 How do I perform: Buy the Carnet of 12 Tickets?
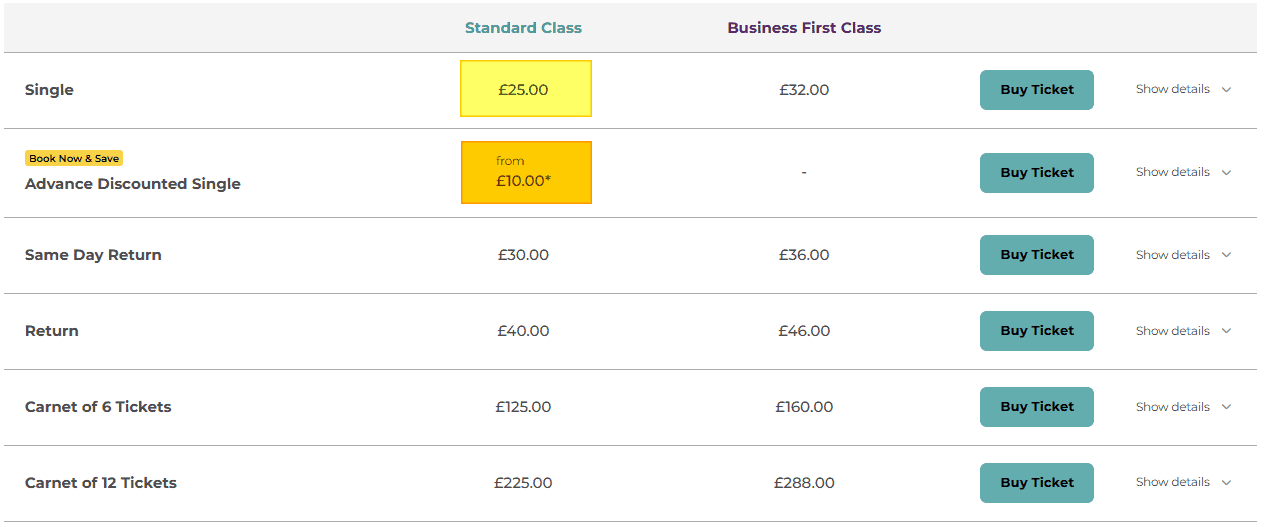(1037, 483)
